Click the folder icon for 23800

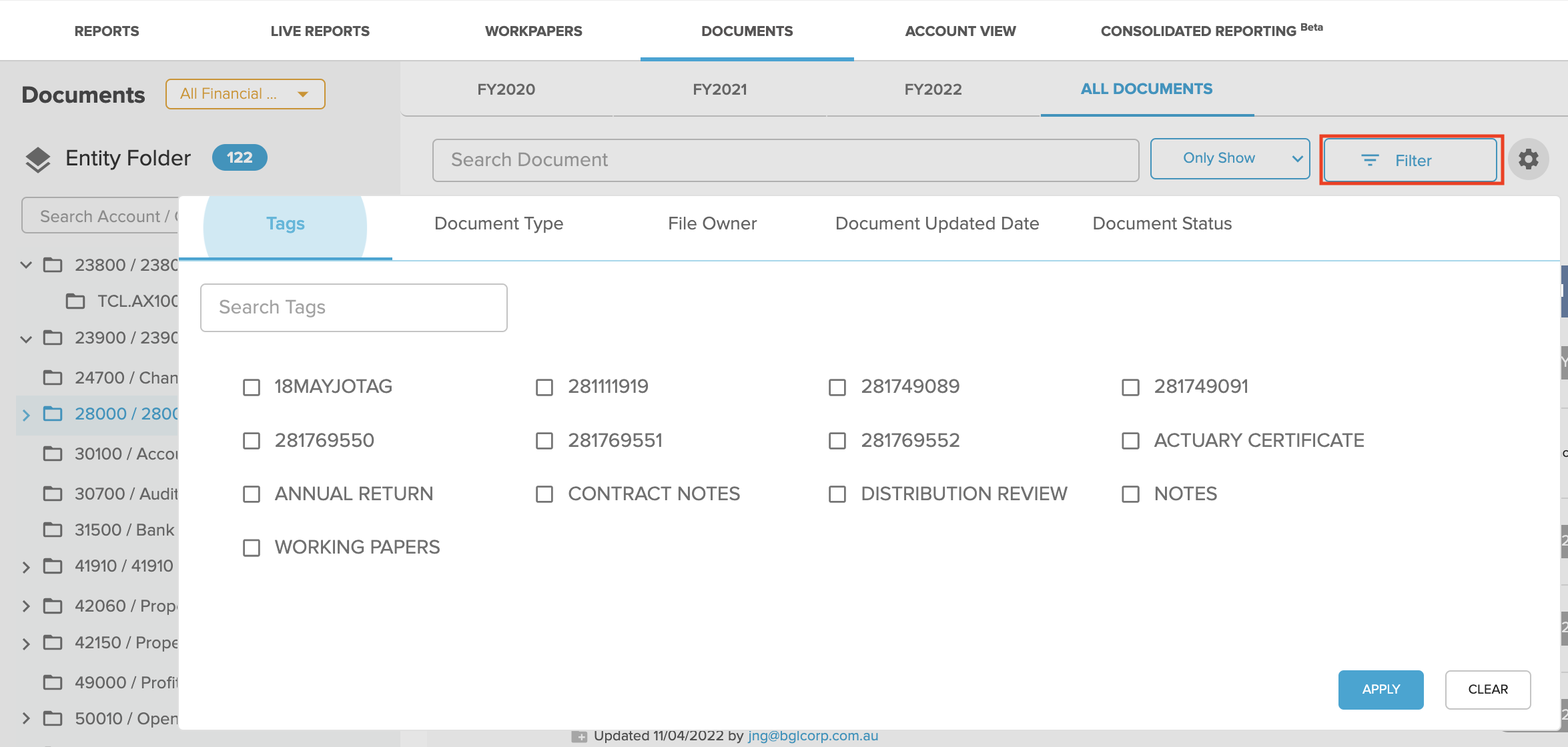(x=53, y=265)
